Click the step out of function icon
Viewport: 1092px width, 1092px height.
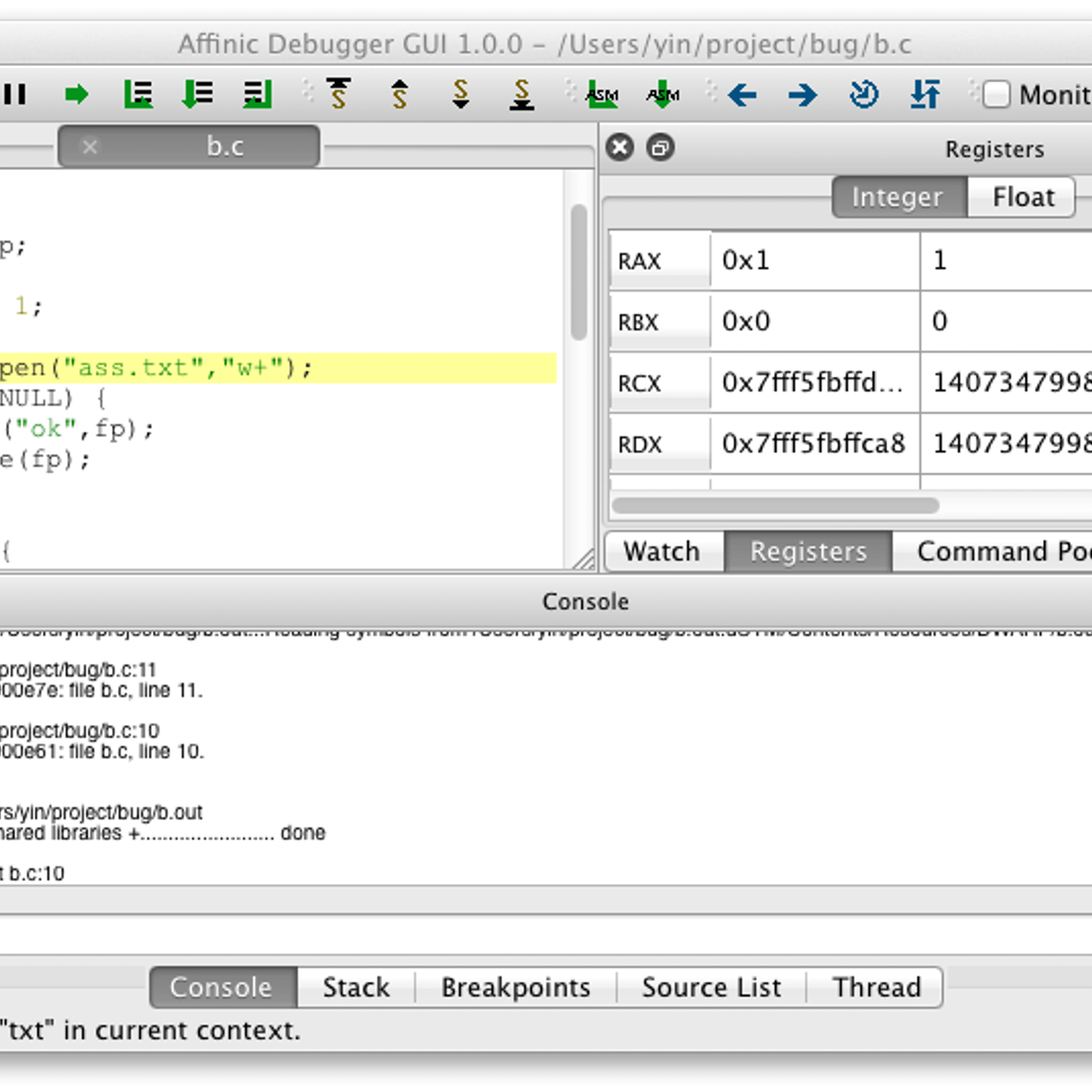258,94
